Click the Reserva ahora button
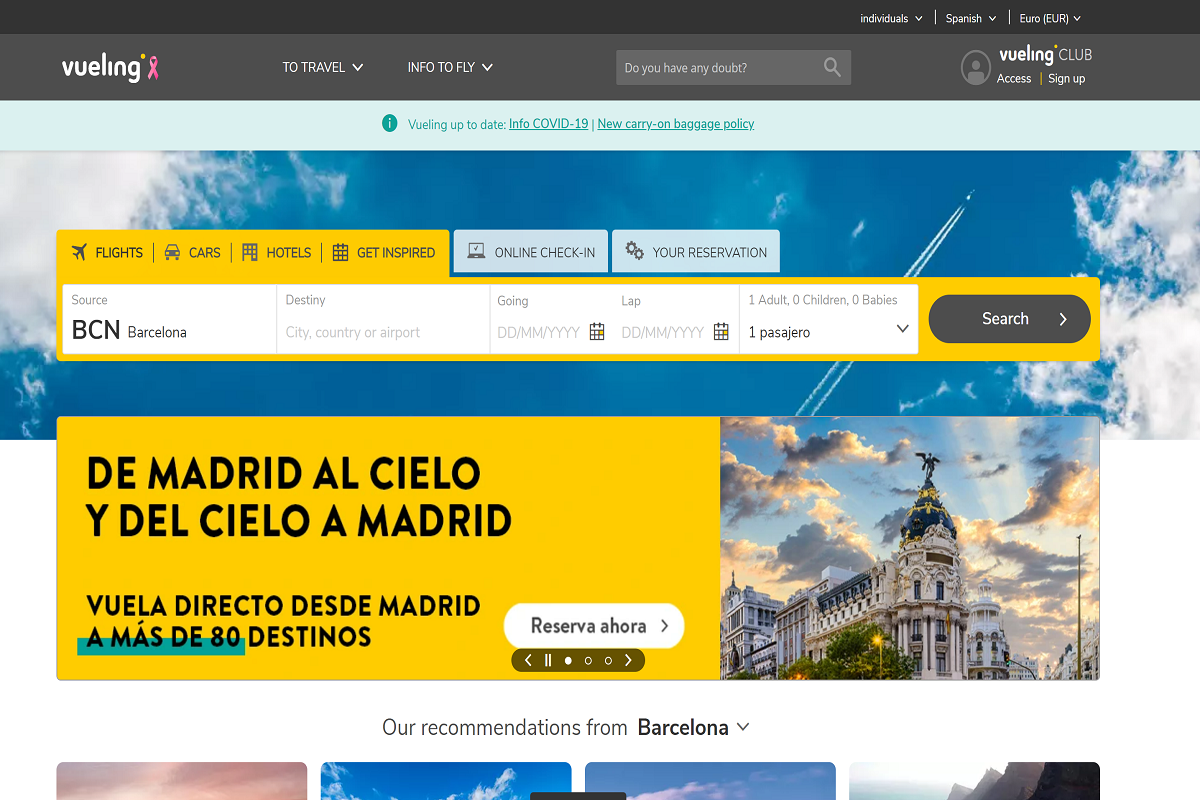 [x=594, y=626]
